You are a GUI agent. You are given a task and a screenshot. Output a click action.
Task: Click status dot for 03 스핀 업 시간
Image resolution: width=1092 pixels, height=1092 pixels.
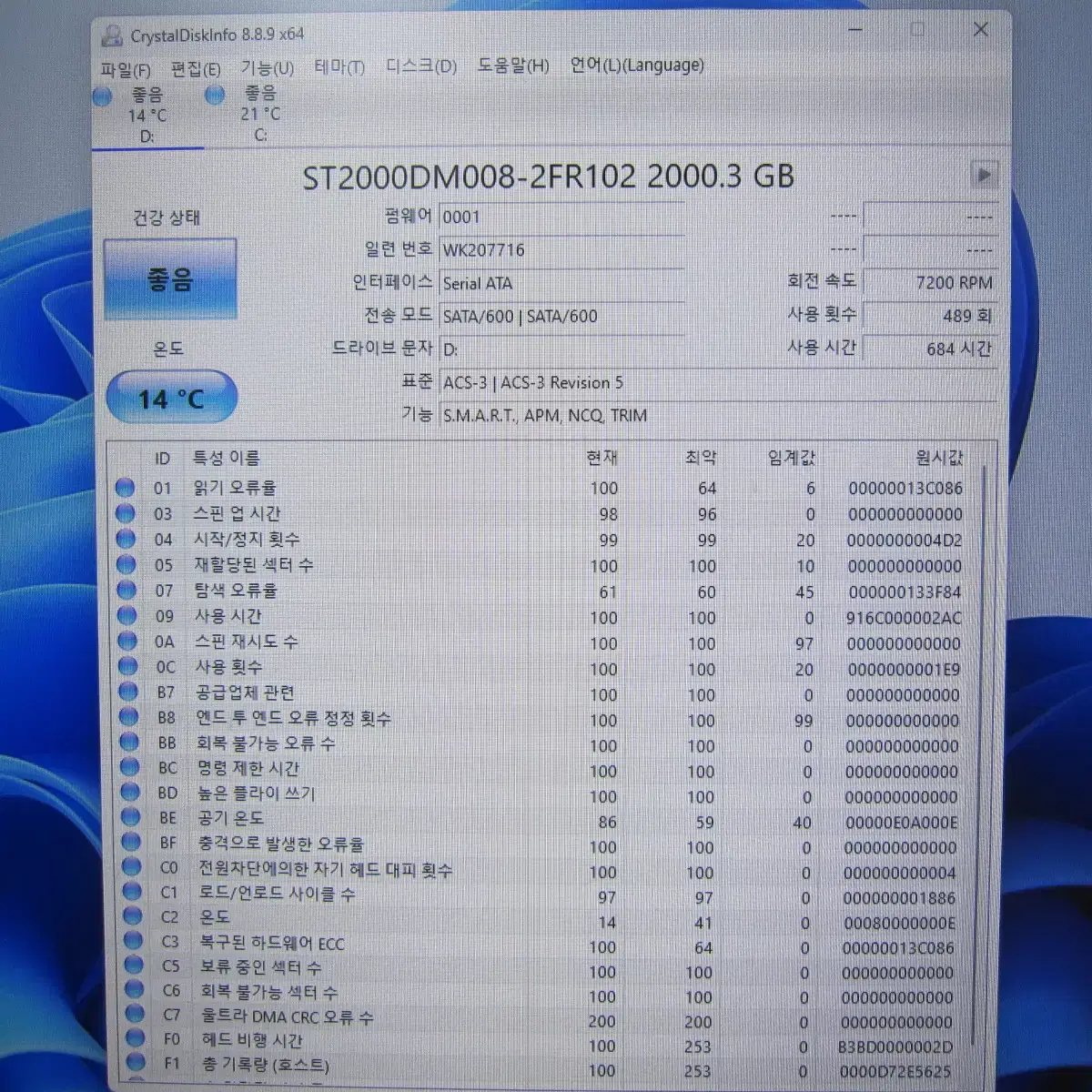(x=126, y=514)
